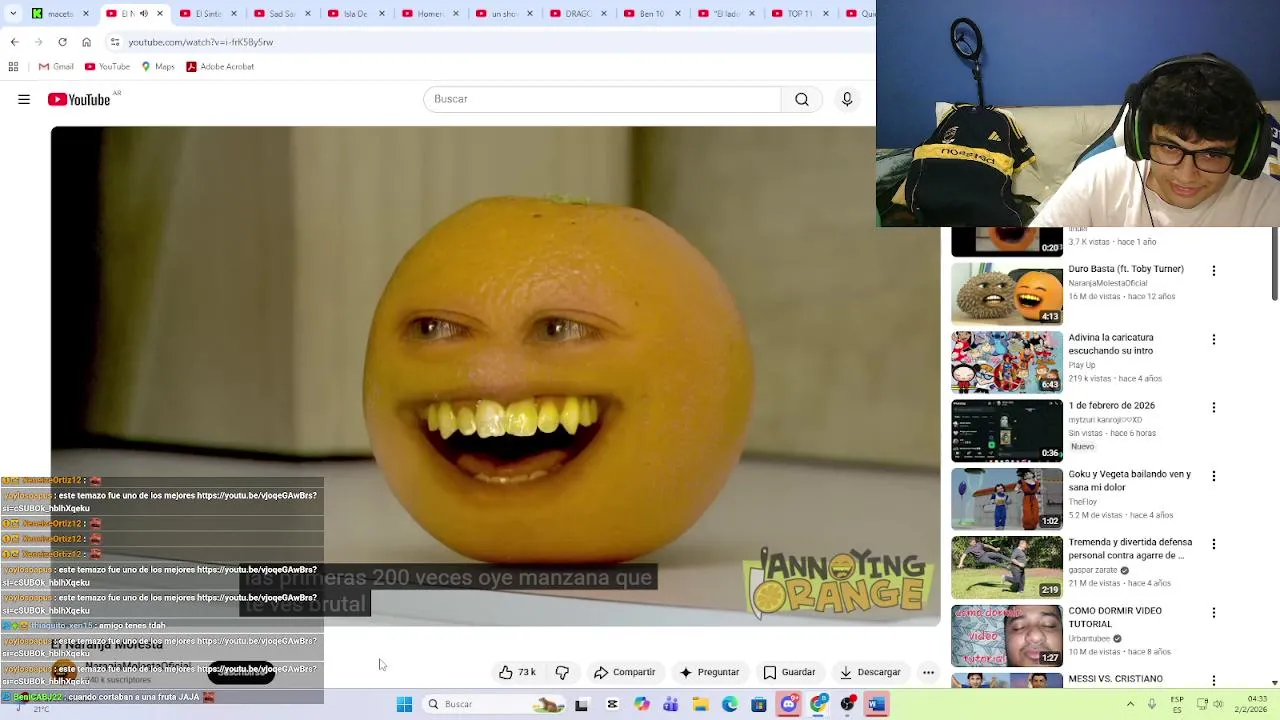The width and height of the screenshot is (1280, 720).
Task: Open 'MESSI VS. CRISTIANO' video title
Action: (x=1115, y=679)
